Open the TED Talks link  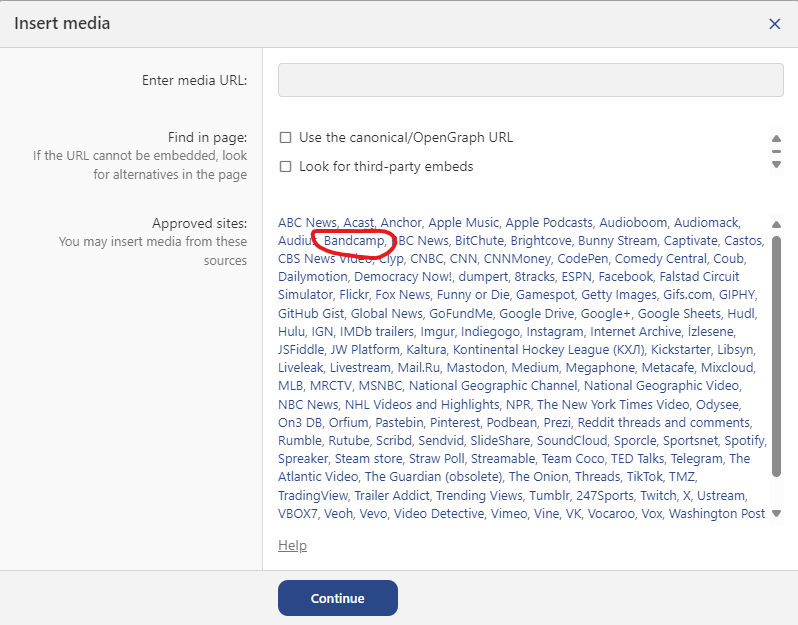(x=637, y=459)
